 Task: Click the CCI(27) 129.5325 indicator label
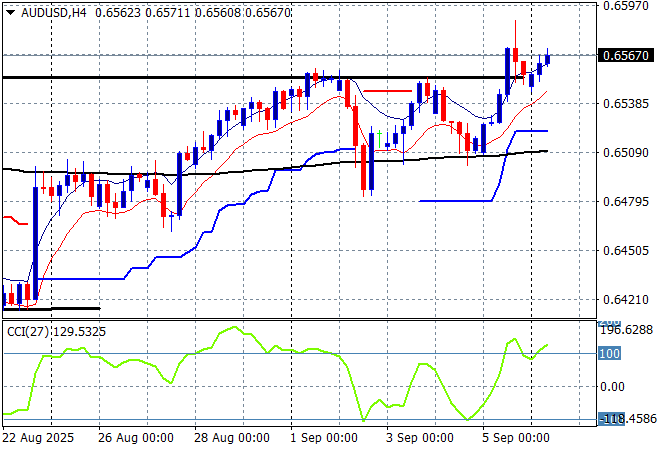tap(56, 332)
